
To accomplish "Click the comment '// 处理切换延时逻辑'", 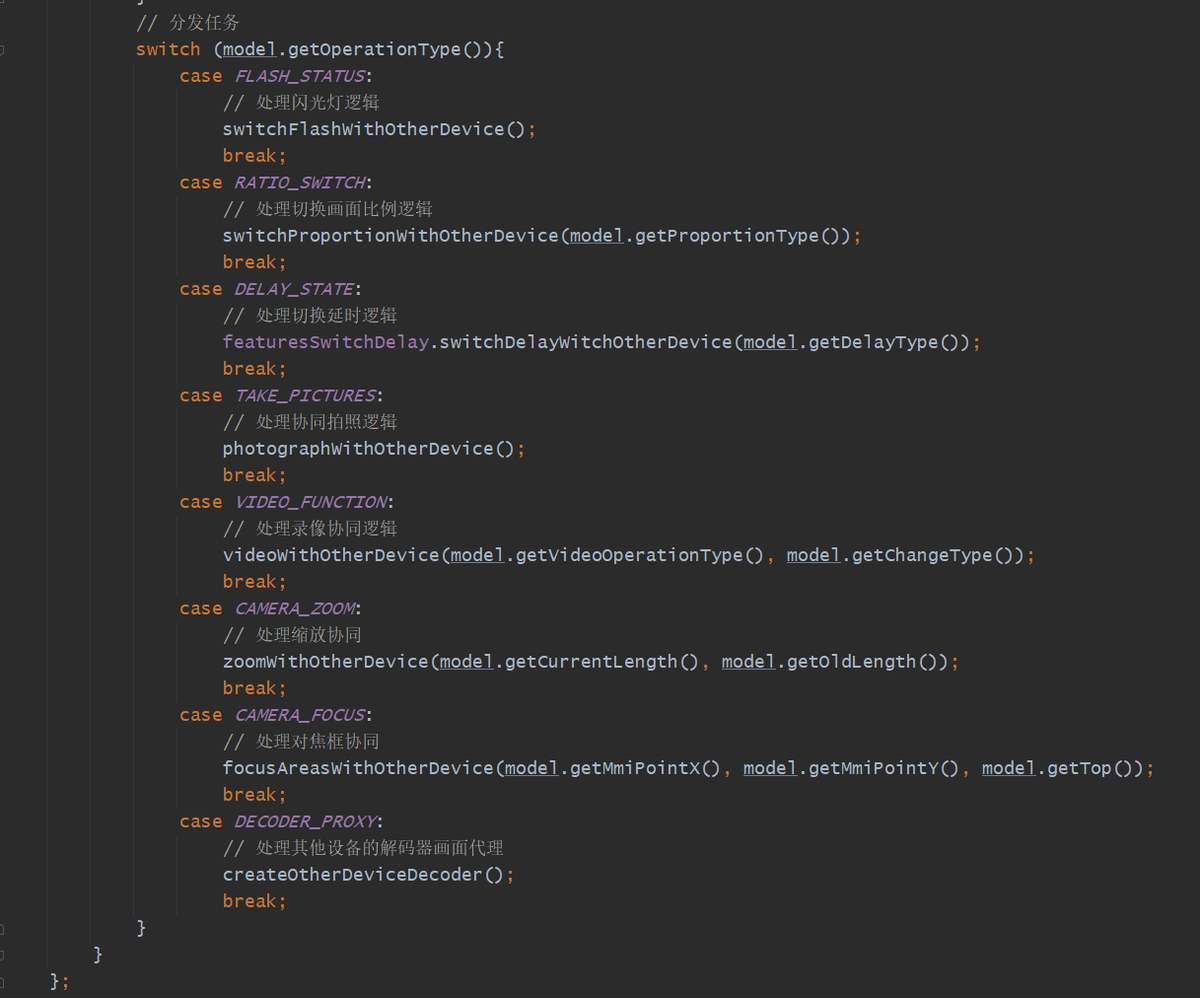I will coord(310,315).
